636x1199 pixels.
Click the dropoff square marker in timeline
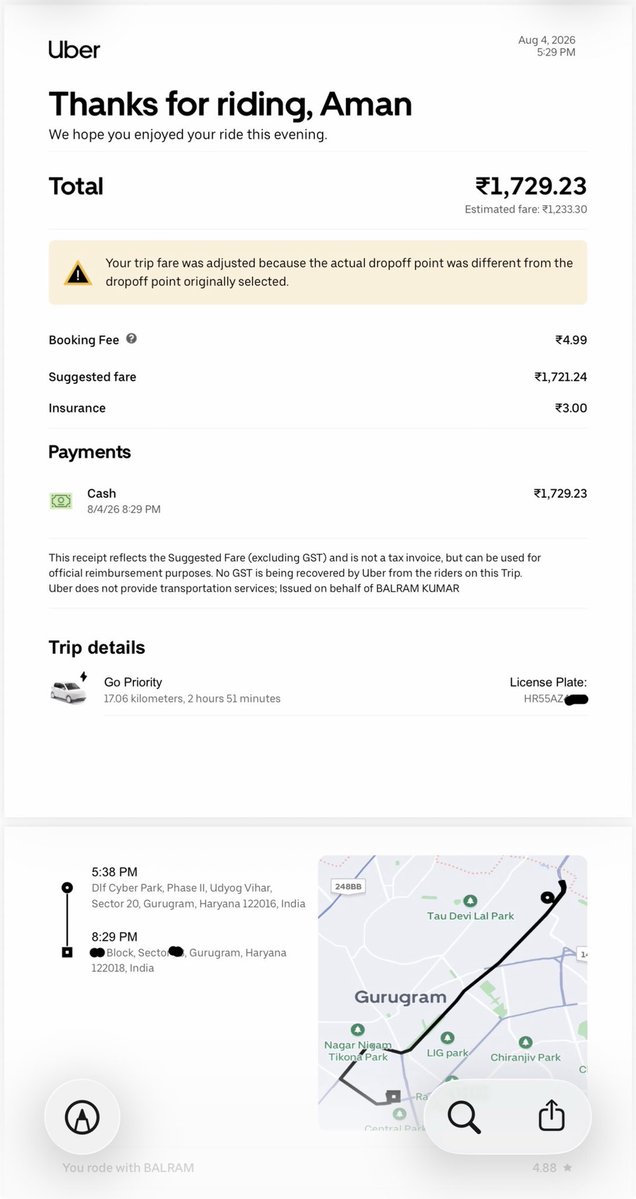pyautogui.click(x=67, y=953)
